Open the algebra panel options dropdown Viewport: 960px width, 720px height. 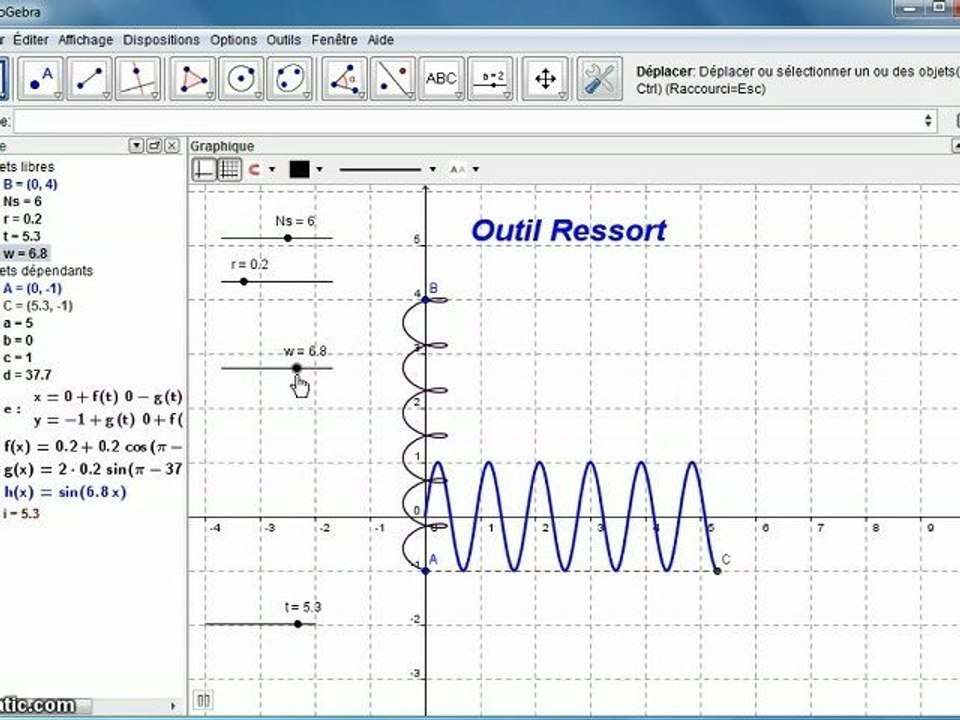coord(137,146)
